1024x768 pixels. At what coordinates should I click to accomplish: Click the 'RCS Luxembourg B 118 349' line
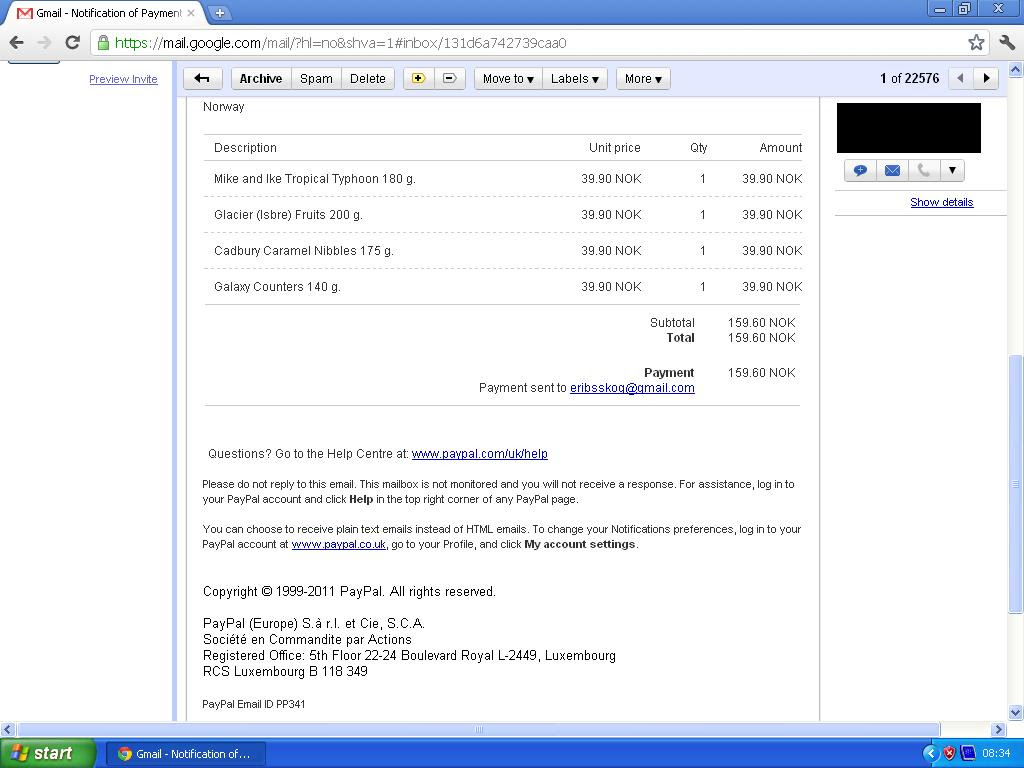coord(285,671)
